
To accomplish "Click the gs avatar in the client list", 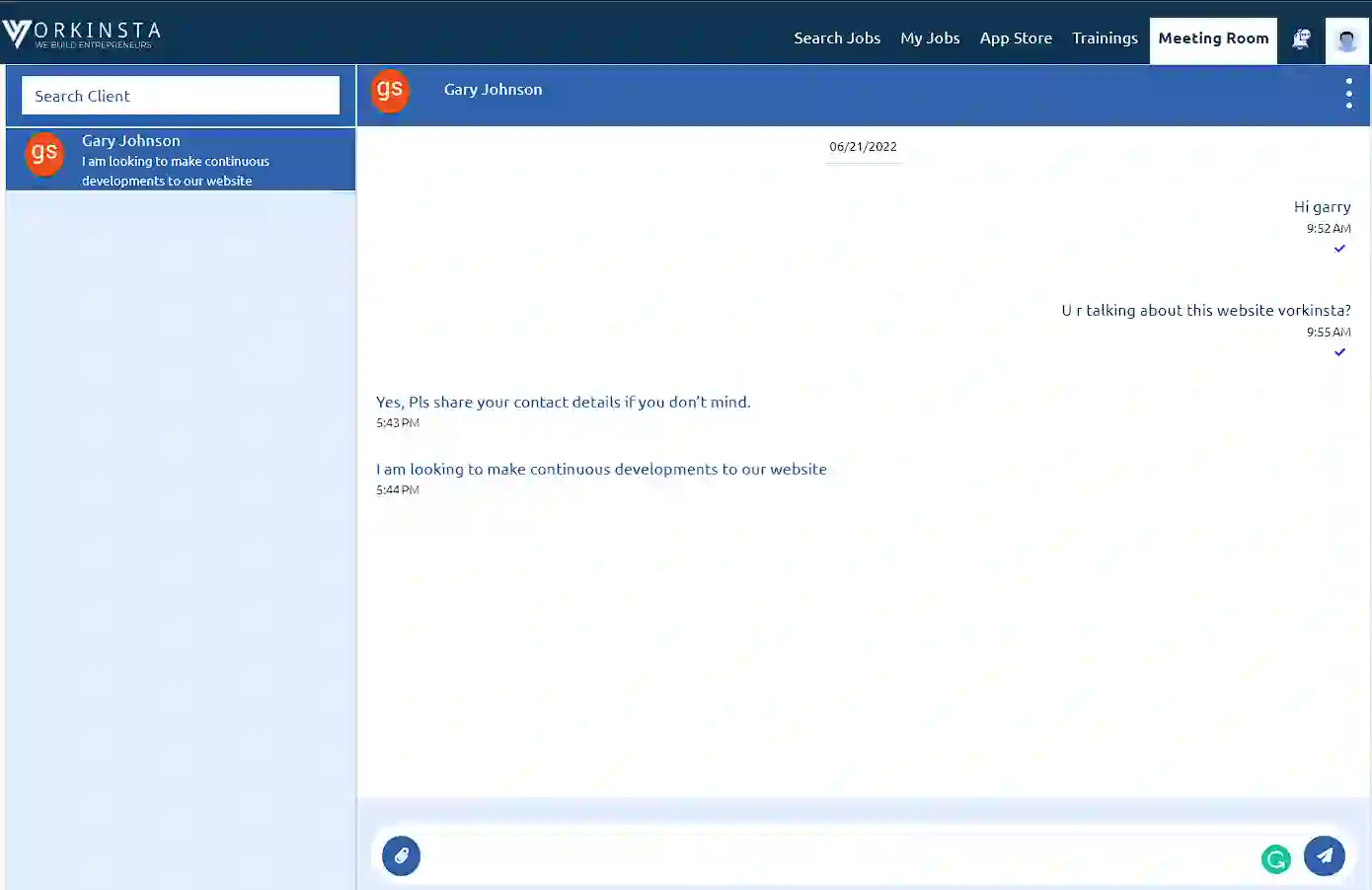I will pyautogui.click(x=44, y=154).
